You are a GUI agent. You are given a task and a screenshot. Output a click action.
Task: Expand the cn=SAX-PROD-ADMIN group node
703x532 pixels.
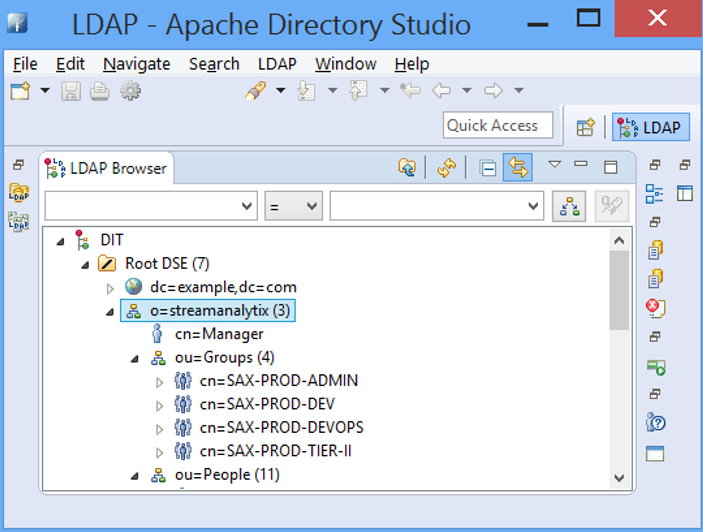[x=160, y=381]
